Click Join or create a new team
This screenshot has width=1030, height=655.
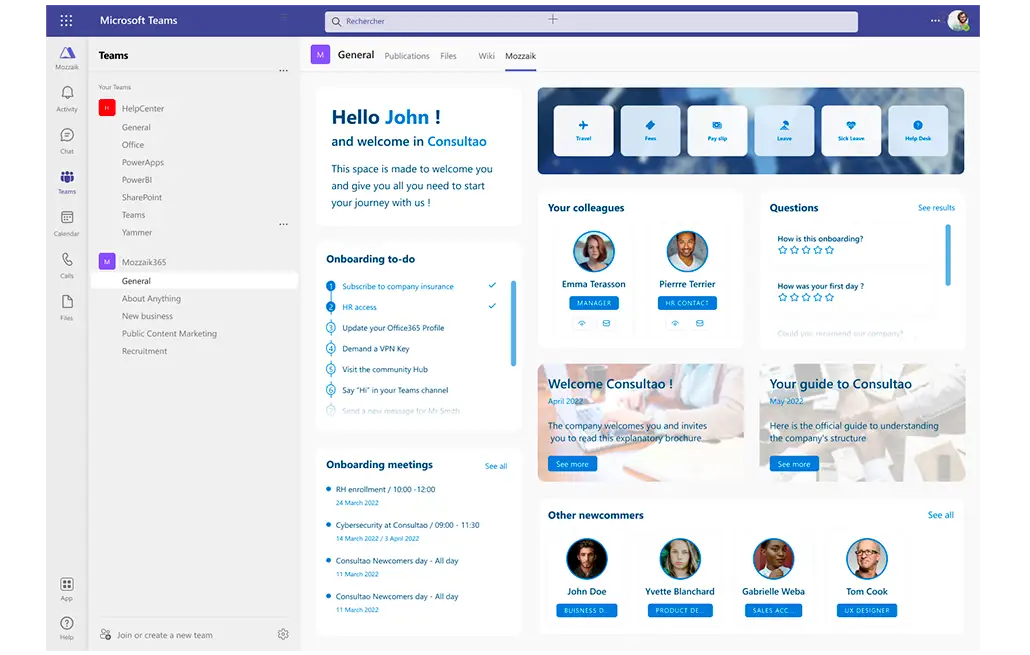tap(164, 635)
